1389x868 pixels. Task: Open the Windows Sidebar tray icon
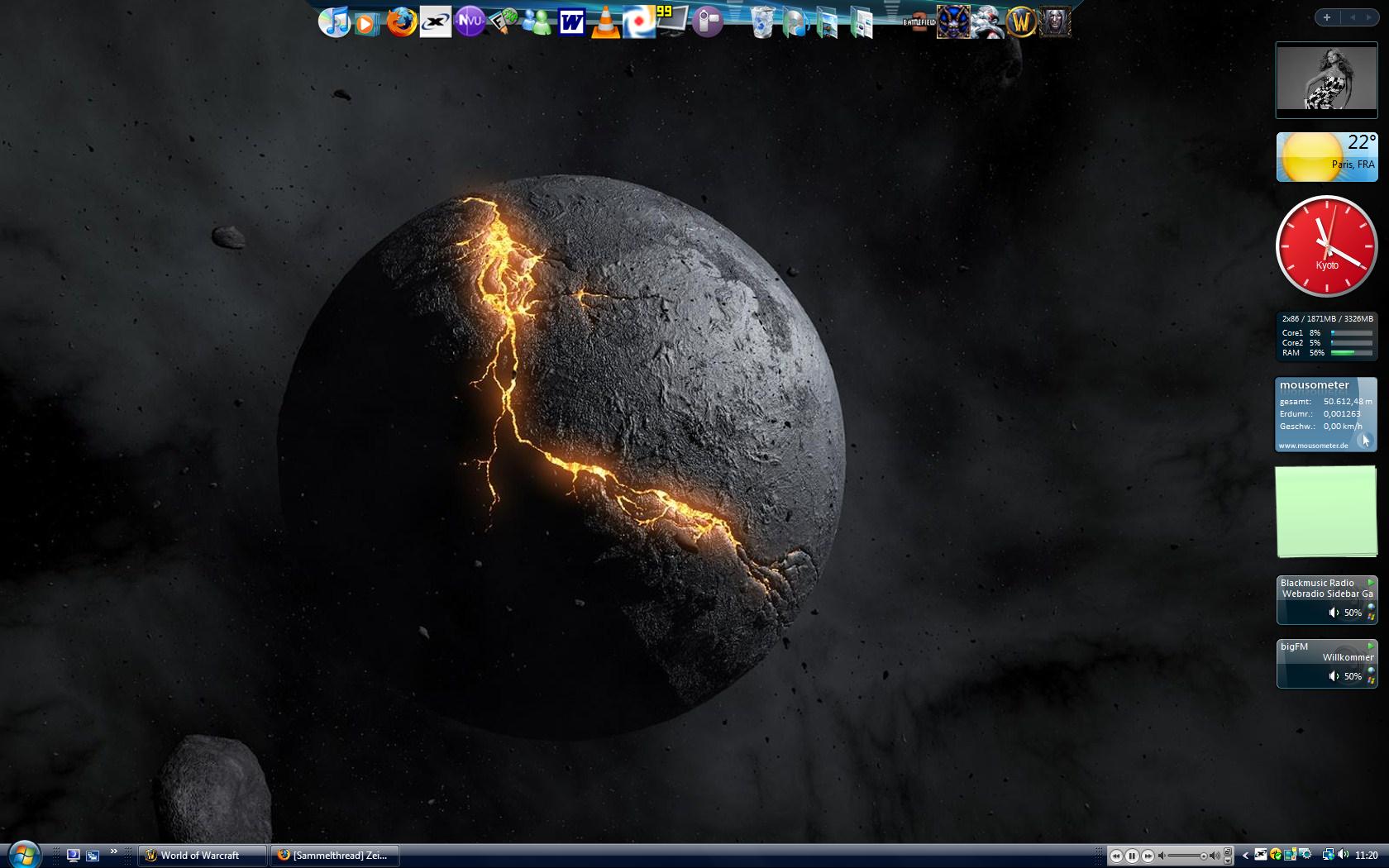point(1290,855)
